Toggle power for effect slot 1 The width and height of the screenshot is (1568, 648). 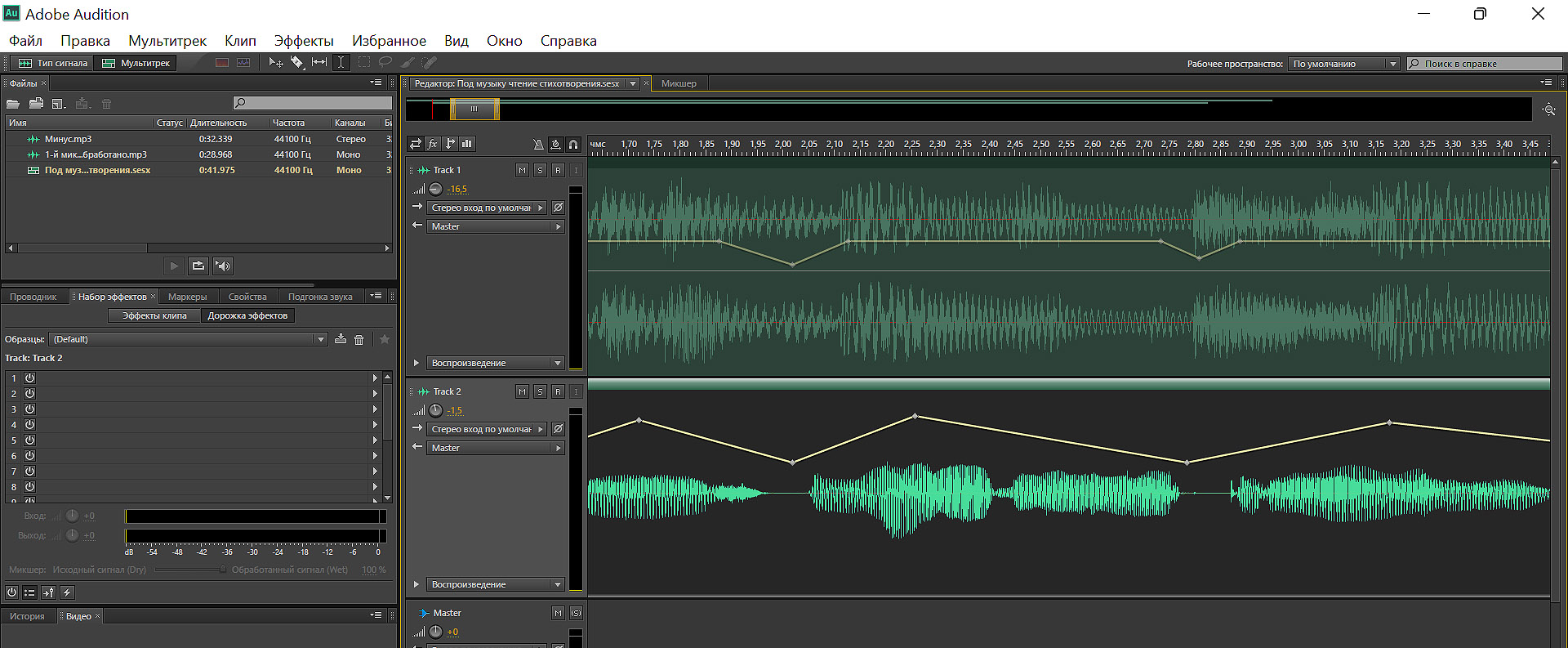click(29, 378)
